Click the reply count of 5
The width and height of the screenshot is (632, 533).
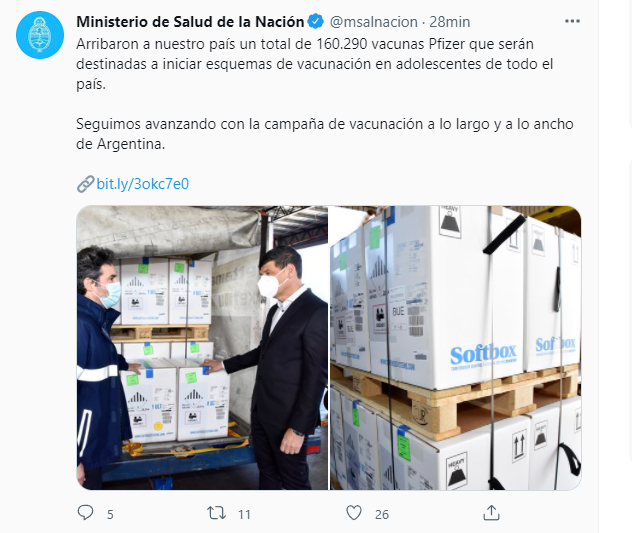[110, 514]
